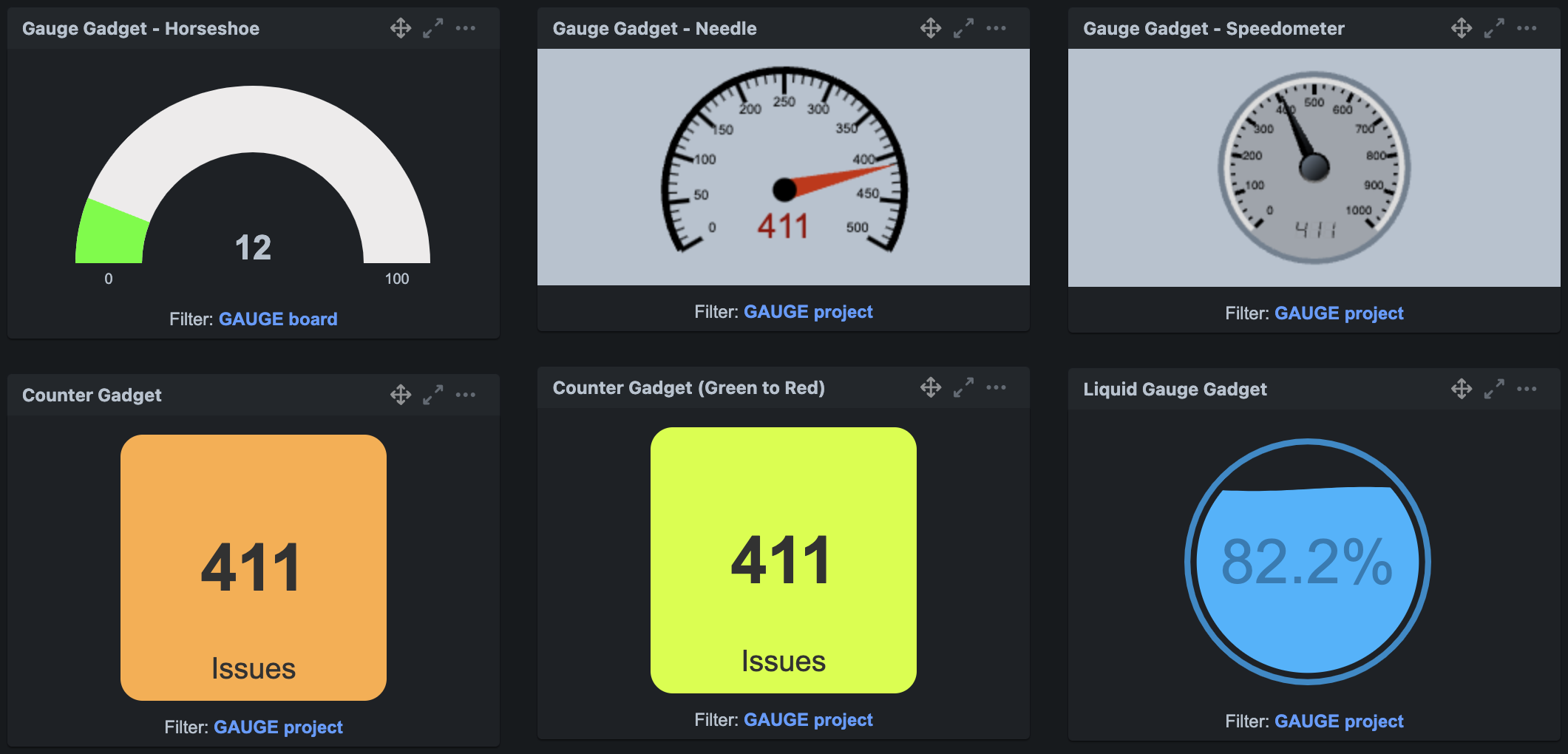The height and width of the screenshot is (754, 1568).
Task: Maximize the Gauge Gadget - Speedometer
Action: 1494,28
